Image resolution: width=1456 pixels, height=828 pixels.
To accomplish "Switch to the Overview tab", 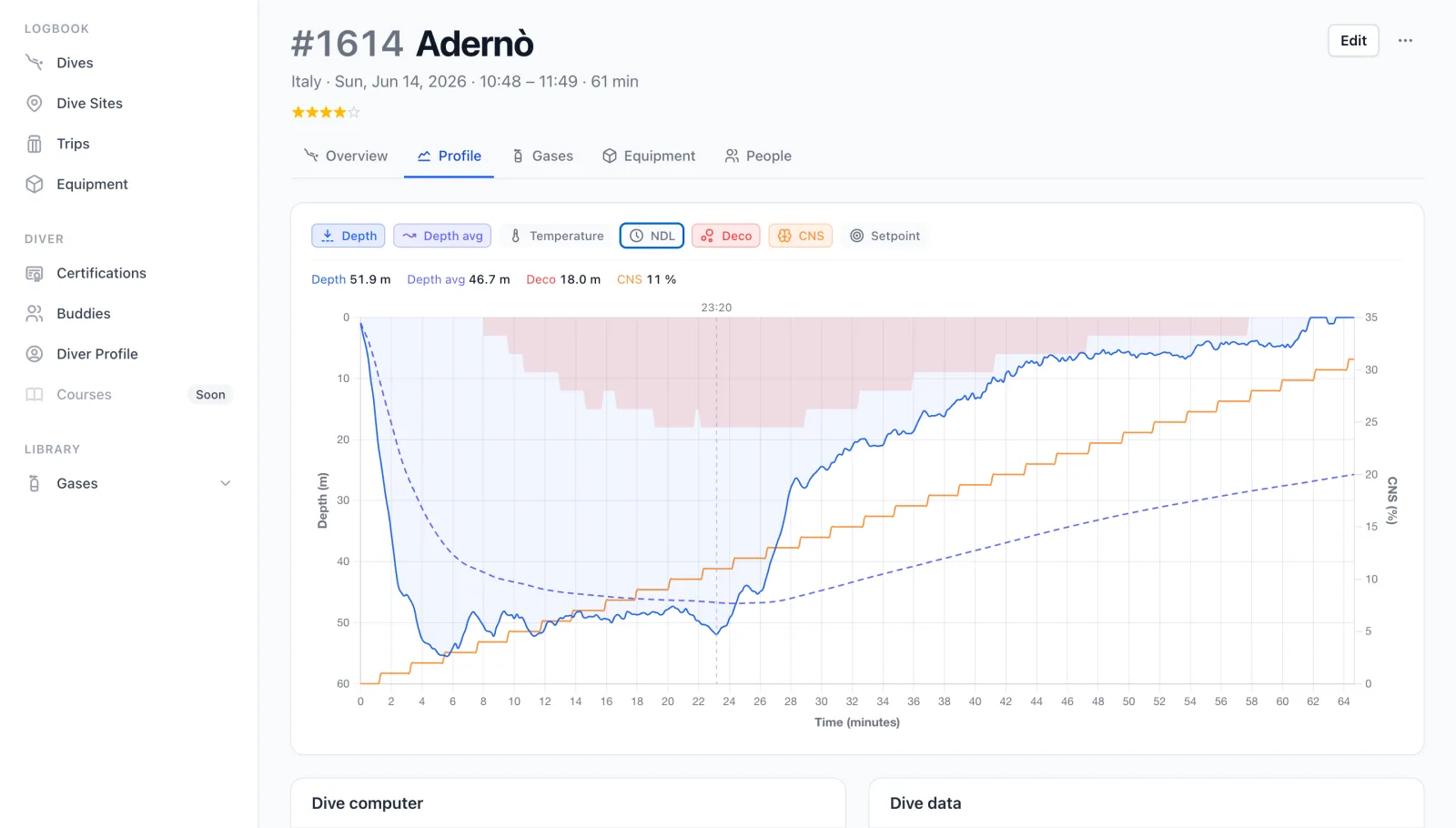I will (x=346, y=156).
